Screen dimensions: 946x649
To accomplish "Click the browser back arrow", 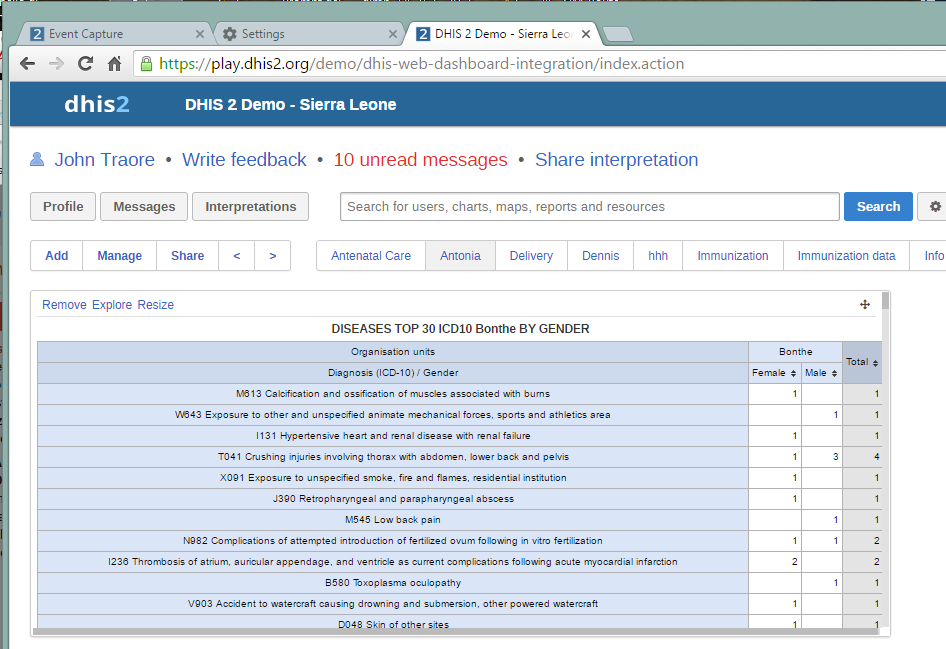I will pyautogui.click(x=27, y=64).
